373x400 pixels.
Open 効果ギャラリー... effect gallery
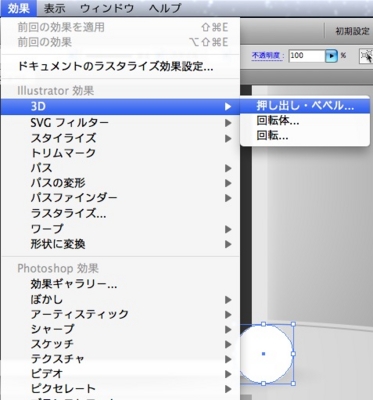[x=120, y=284]
